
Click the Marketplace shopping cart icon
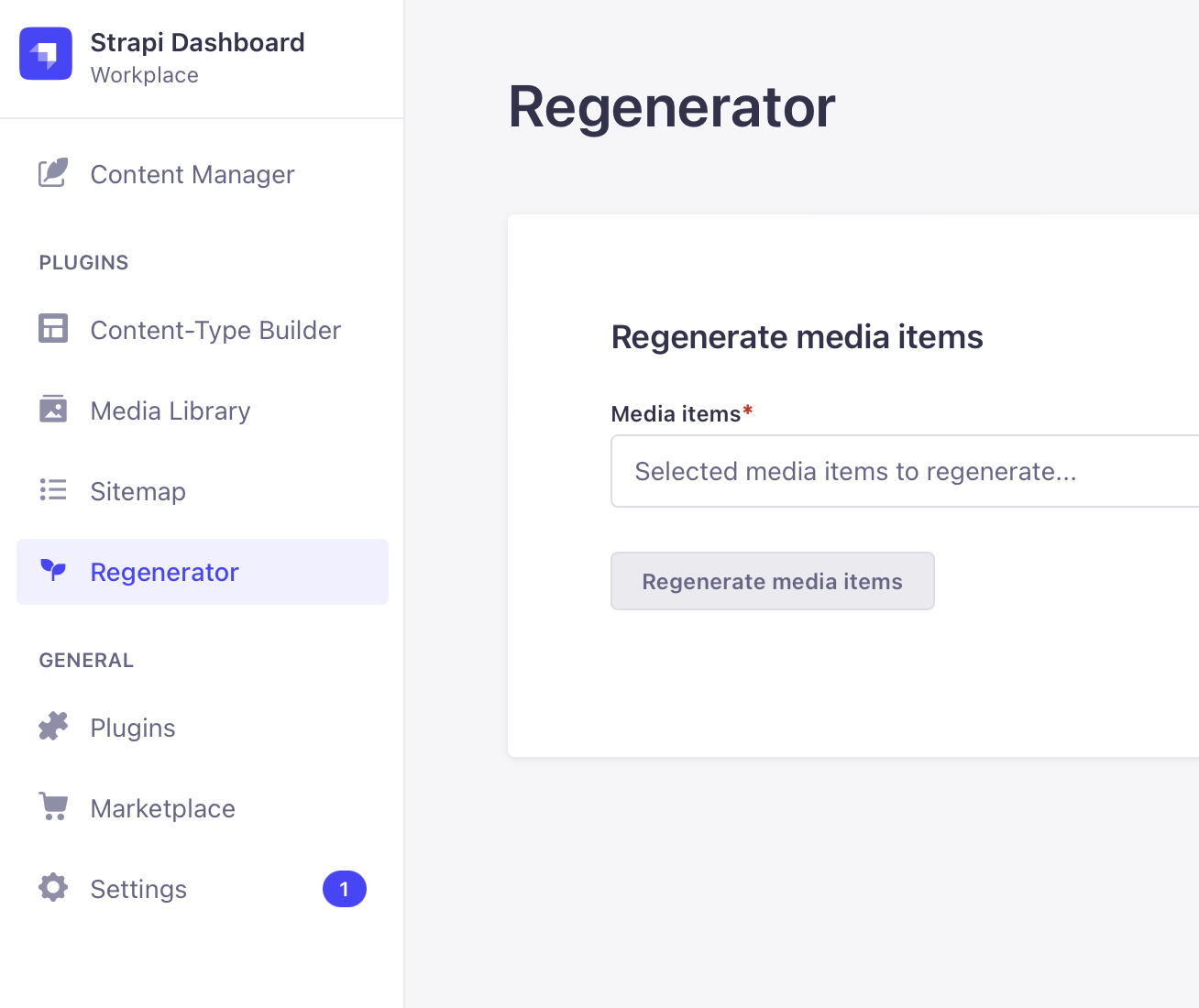tap(53, 807)
